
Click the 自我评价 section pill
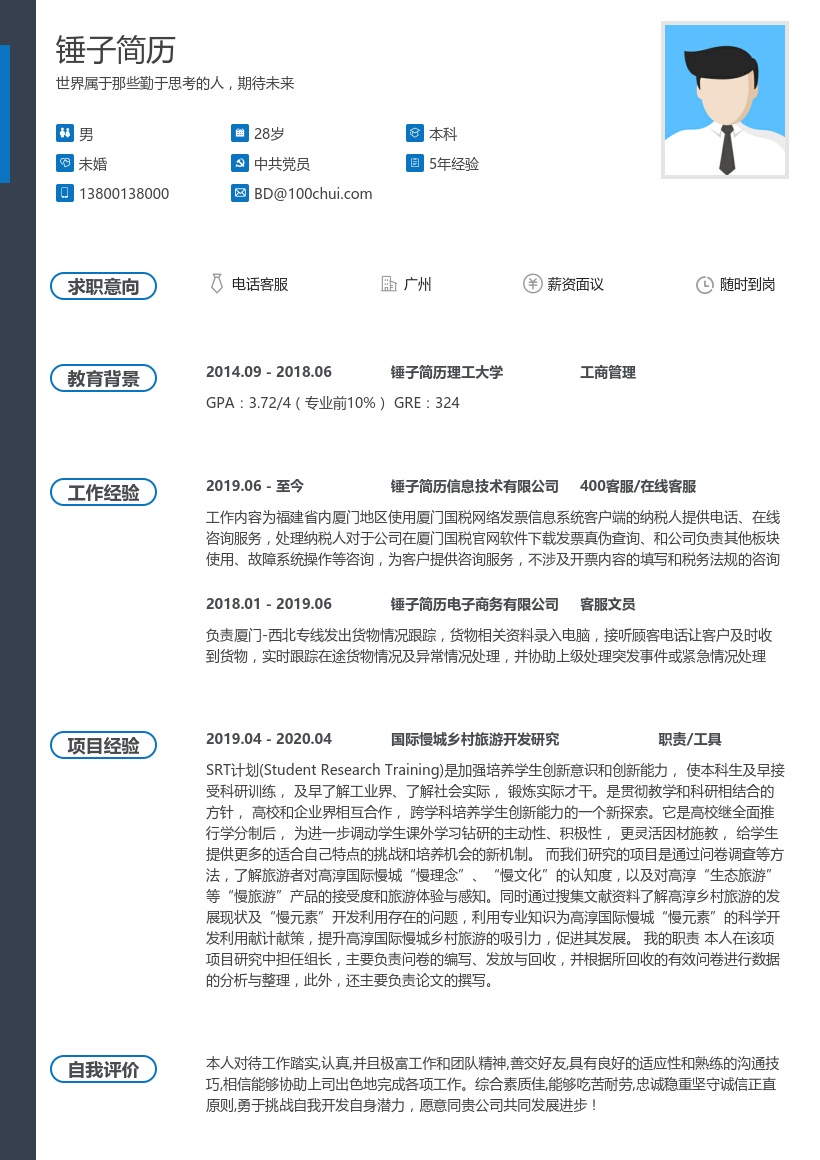tap(103, 1069)
